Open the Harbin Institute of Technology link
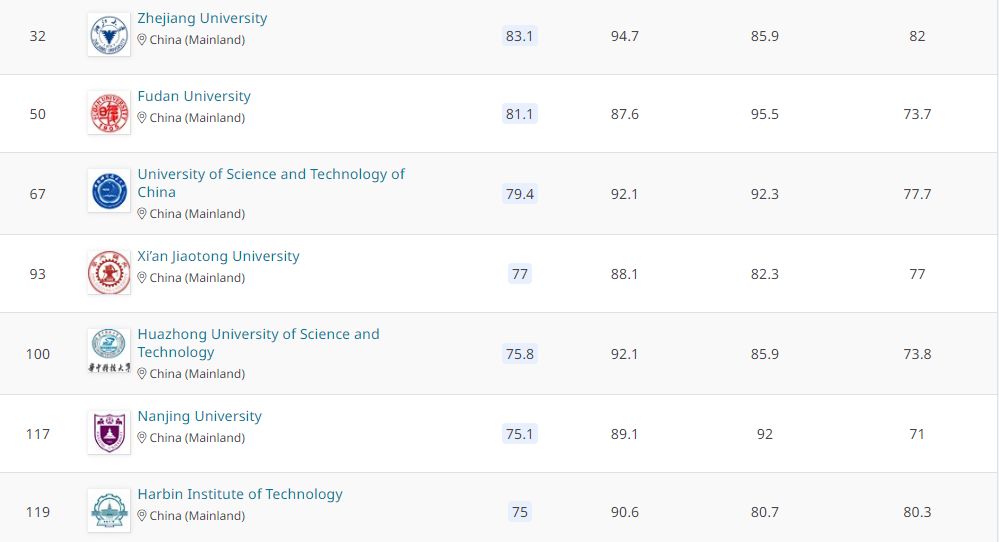 240,494
